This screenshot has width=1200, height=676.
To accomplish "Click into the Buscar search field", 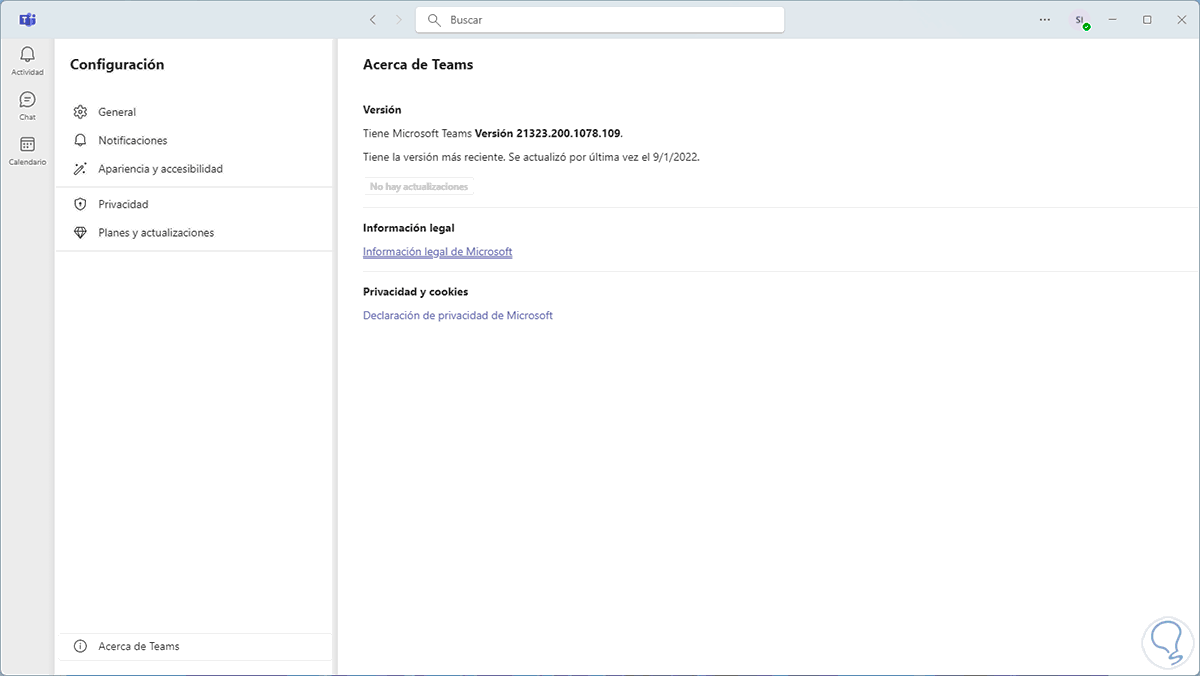I will coord(600,19).
